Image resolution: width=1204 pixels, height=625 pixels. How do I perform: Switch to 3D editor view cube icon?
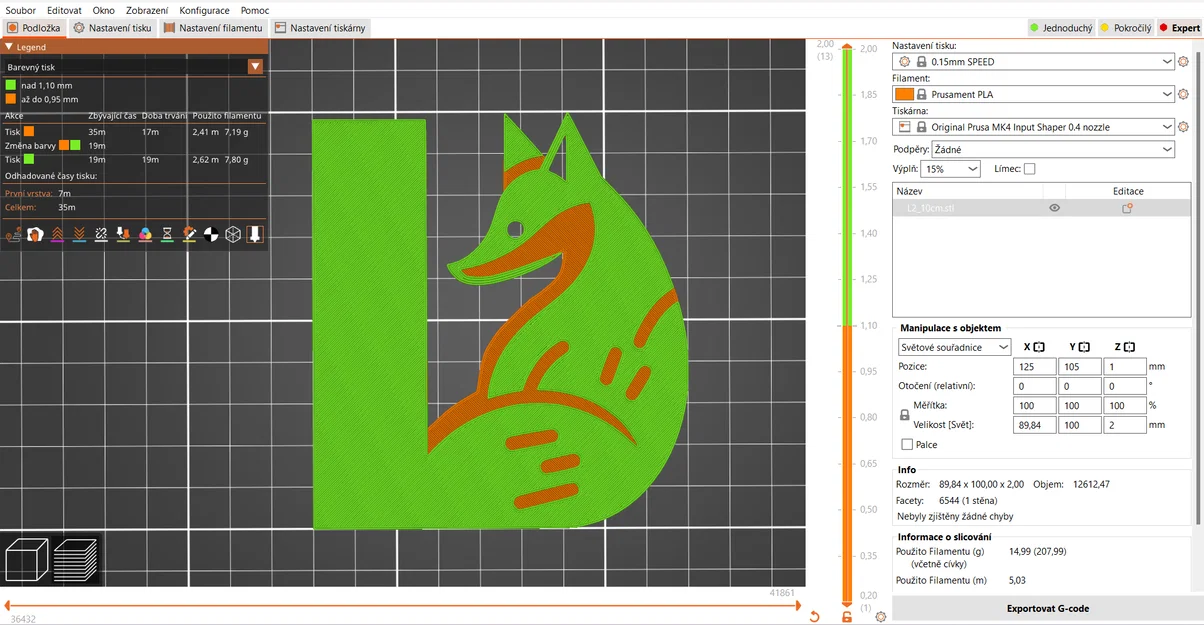tap(26, 560)
